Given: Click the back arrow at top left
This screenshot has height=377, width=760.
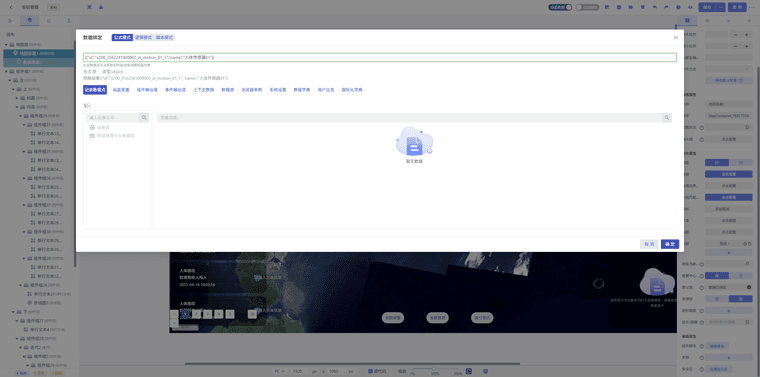Looking at the screenshot, I should click(x=11, y=7).
